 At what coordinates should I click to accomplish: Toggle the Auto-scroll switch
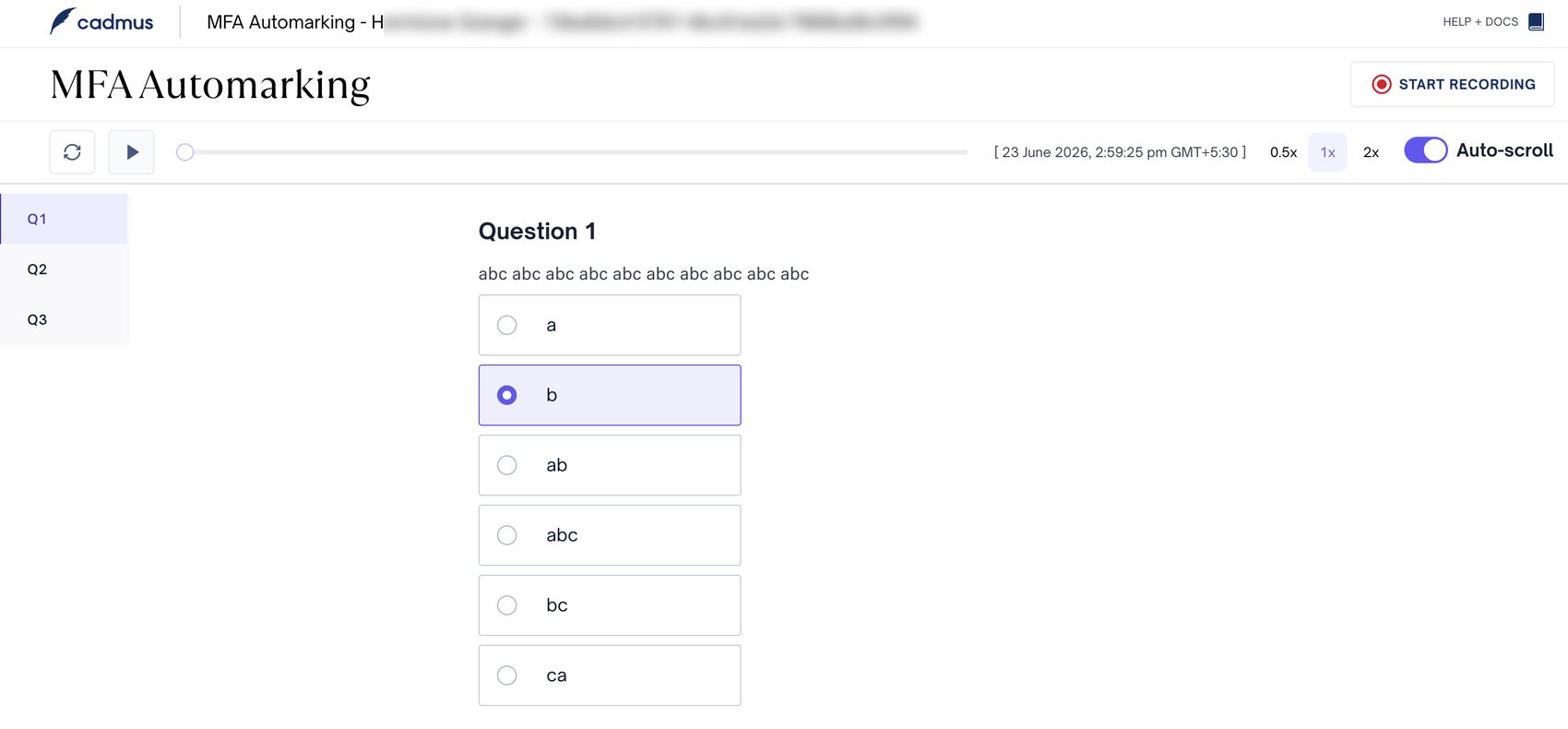tap(1425, 150)
